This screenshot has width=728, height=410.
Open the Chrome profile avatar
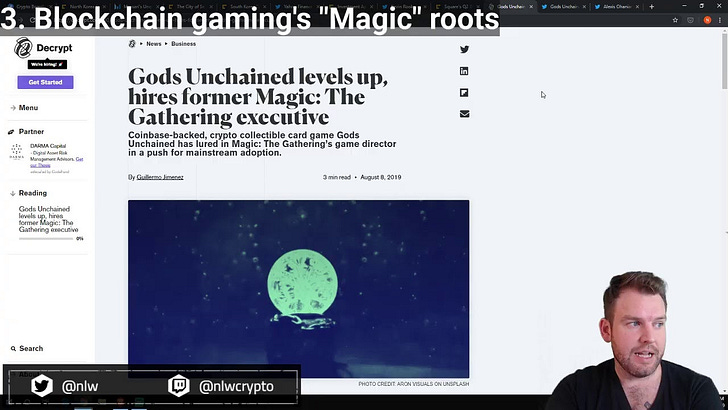707,20
